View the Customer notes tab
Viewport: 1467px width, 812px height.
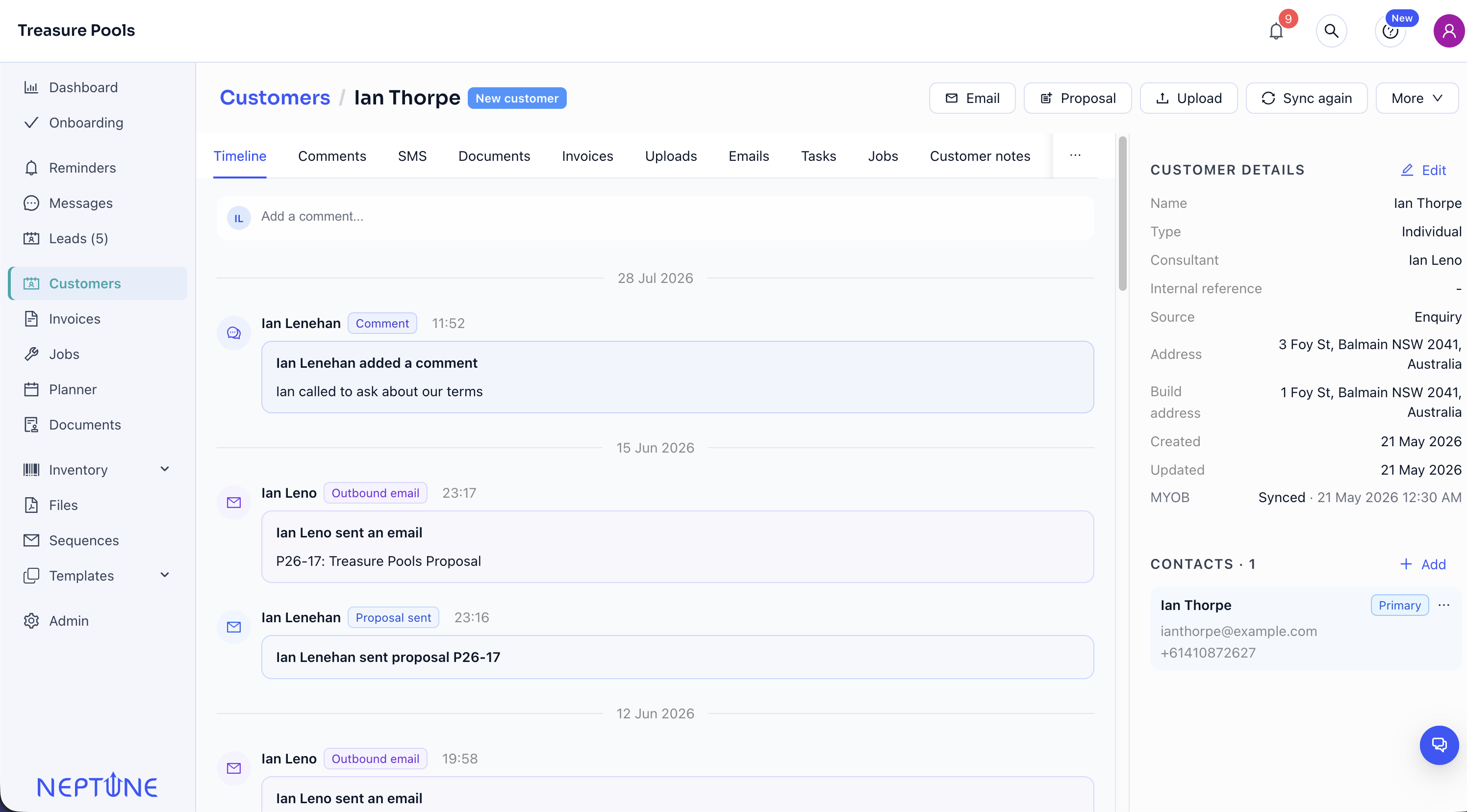980,156
